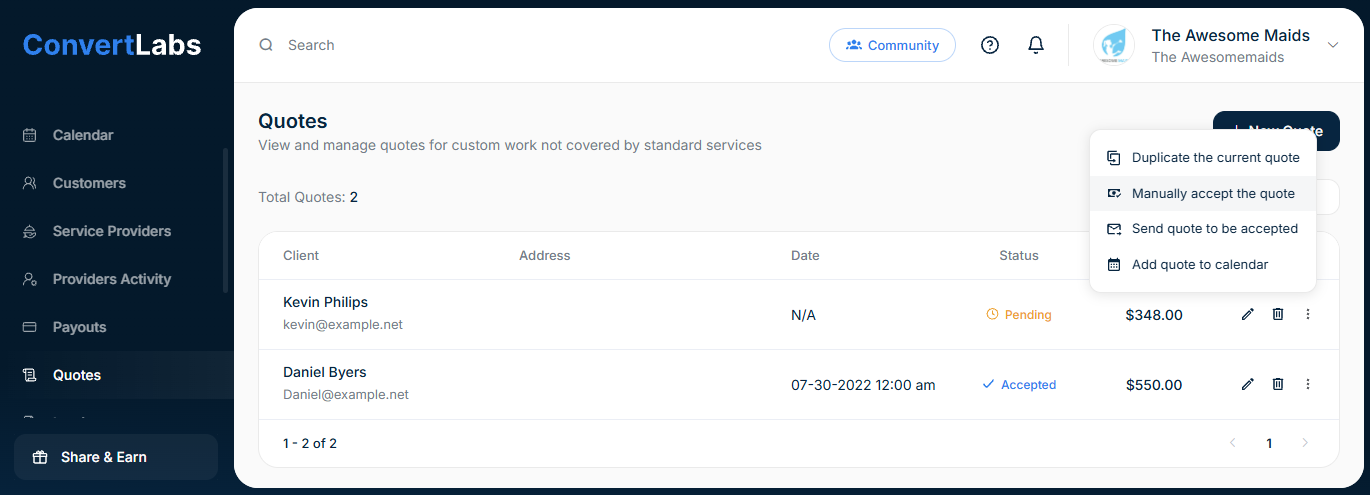Go to next page of quotes
The height and width of the screenshot is (495, 1370).
pos(1304,443)
